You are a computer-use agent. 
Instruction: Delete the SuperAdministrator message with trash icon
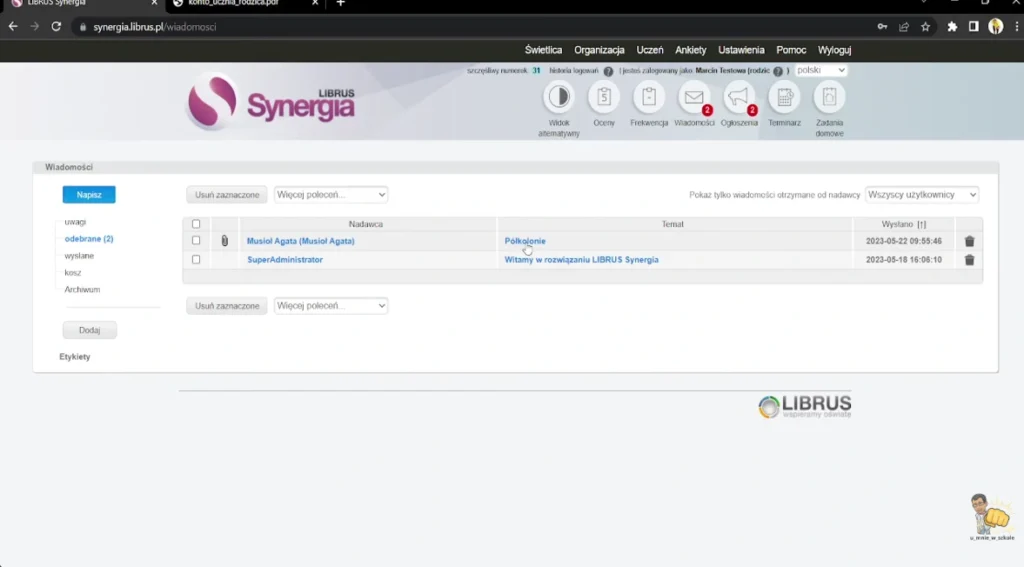(x=969, y=260)
